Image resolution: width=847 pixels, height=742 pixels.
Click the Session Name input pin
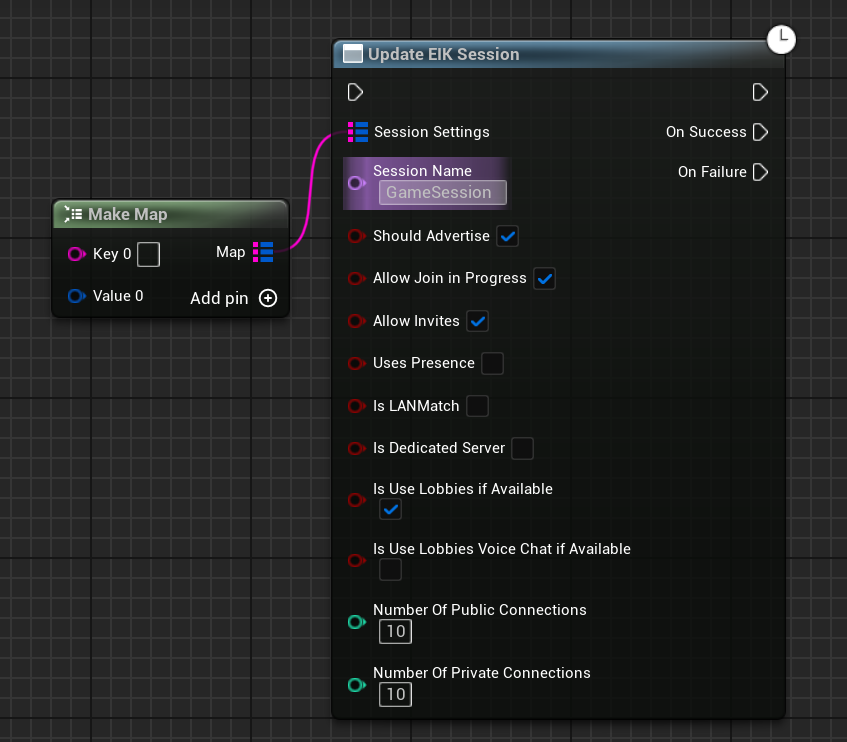pos(356,183)
